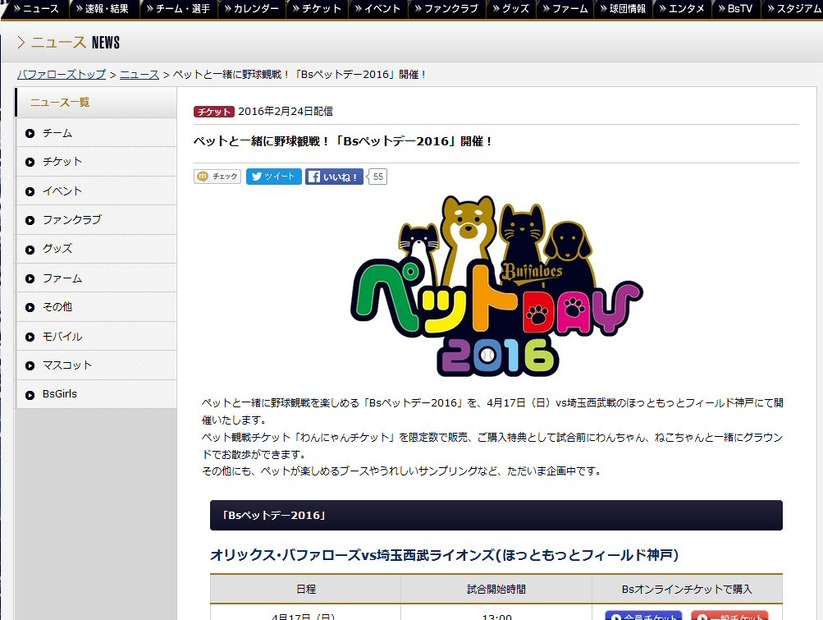Open ファンクラブ in the top navigation
The width and height of the screenshot is (823, 620).
447,8
